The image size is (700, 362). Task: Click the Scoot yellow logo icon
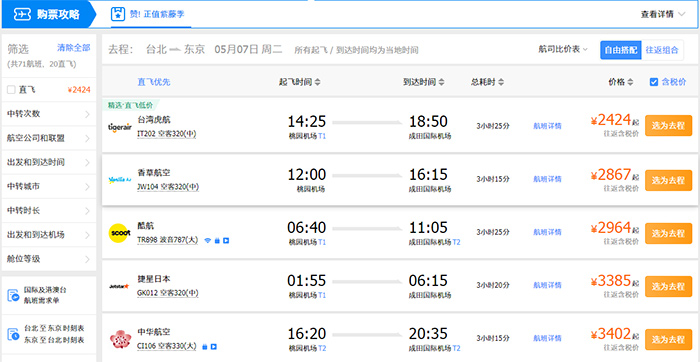(120, 233)
